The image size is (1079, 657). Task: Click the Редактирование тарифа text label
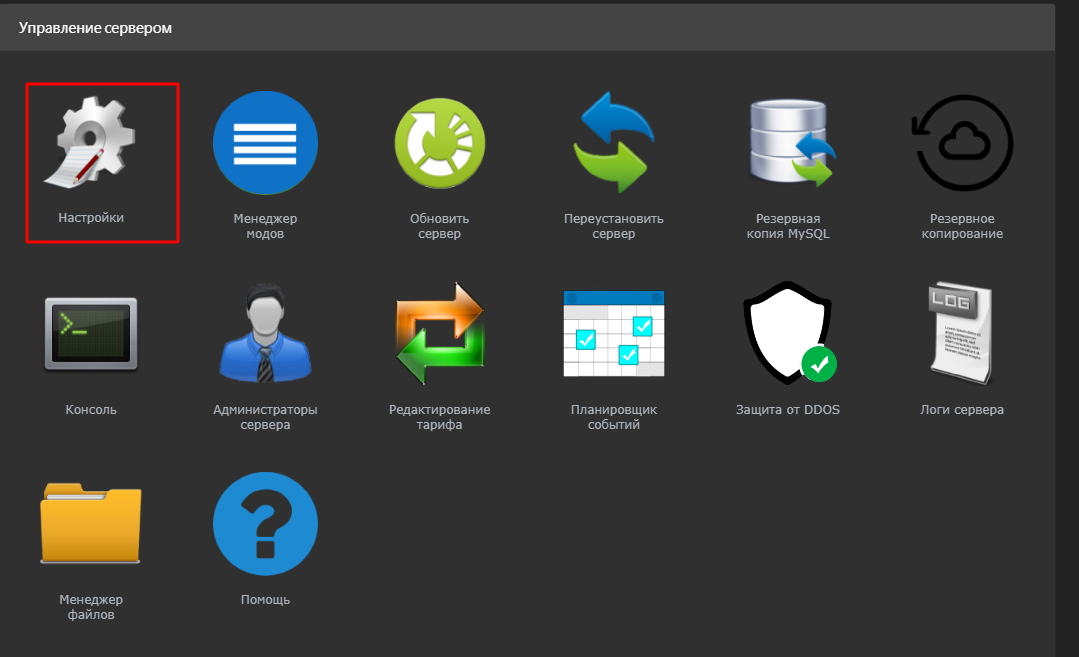click(440, 417)
